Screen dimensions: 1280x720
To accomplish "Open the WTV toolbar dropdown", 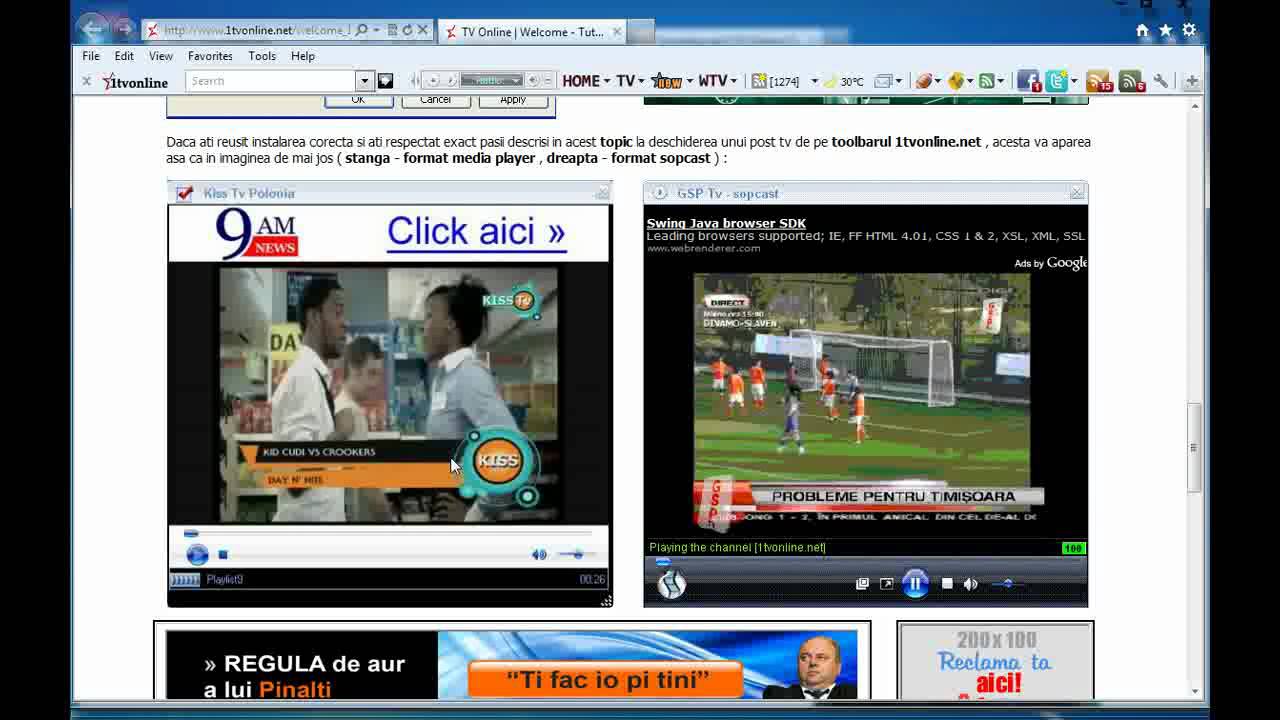I will [718, 81].
